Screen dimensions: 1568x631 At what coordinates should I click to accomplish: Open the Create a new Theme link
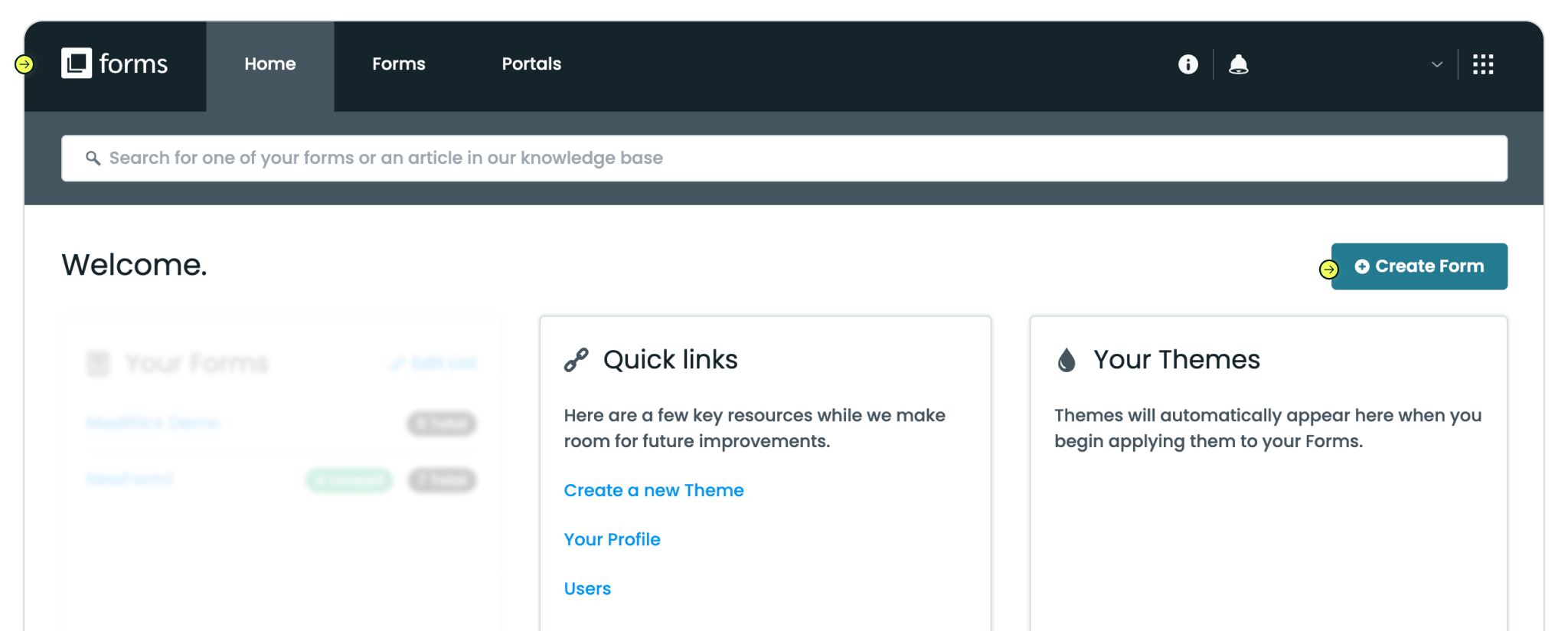coord(654,490)
